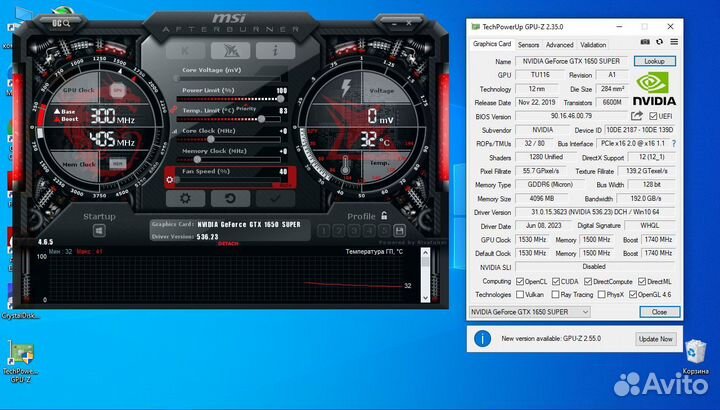Open the Recycle Bin desktop icon

(x=695, y=356)
